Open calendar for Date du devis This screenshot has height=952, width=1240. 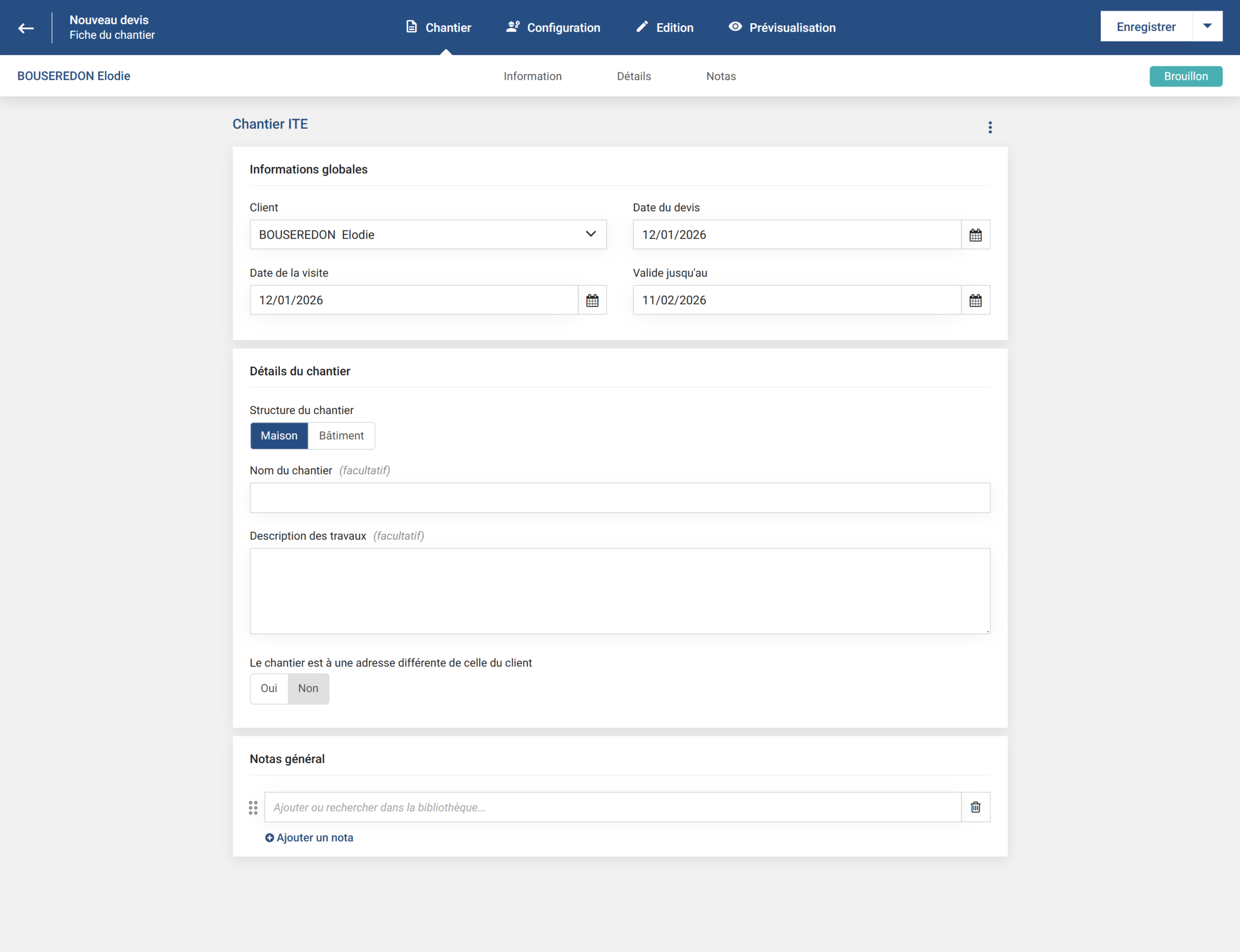976,234
